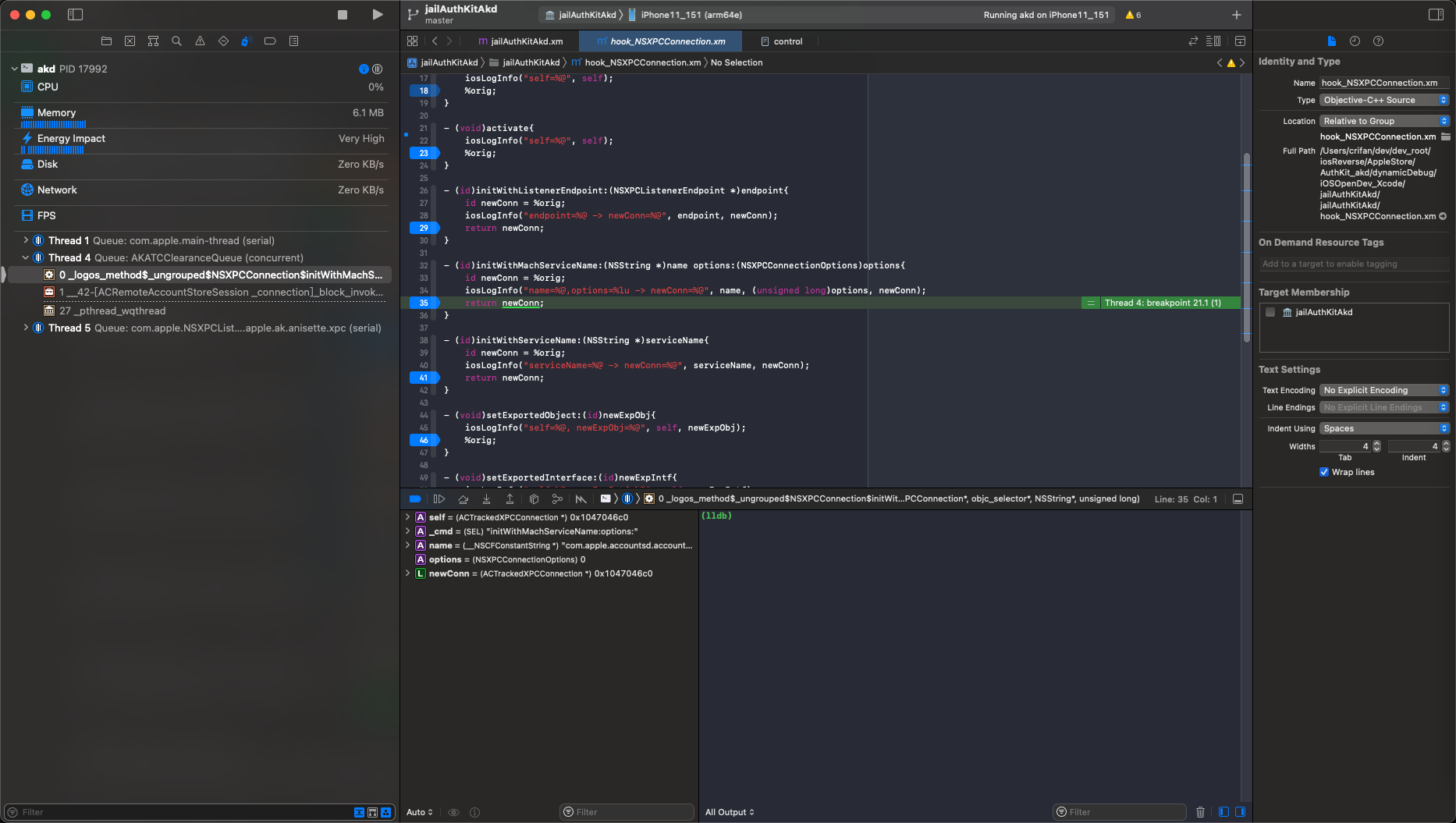Clear the console with trash icon

[1200, 812]
